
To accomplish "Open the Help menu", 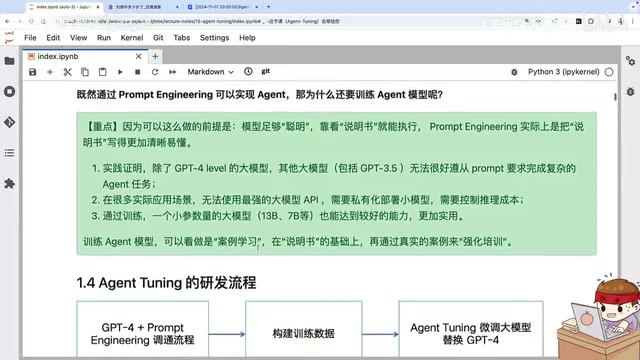I will pyautogui.click(x=247, y=38).
